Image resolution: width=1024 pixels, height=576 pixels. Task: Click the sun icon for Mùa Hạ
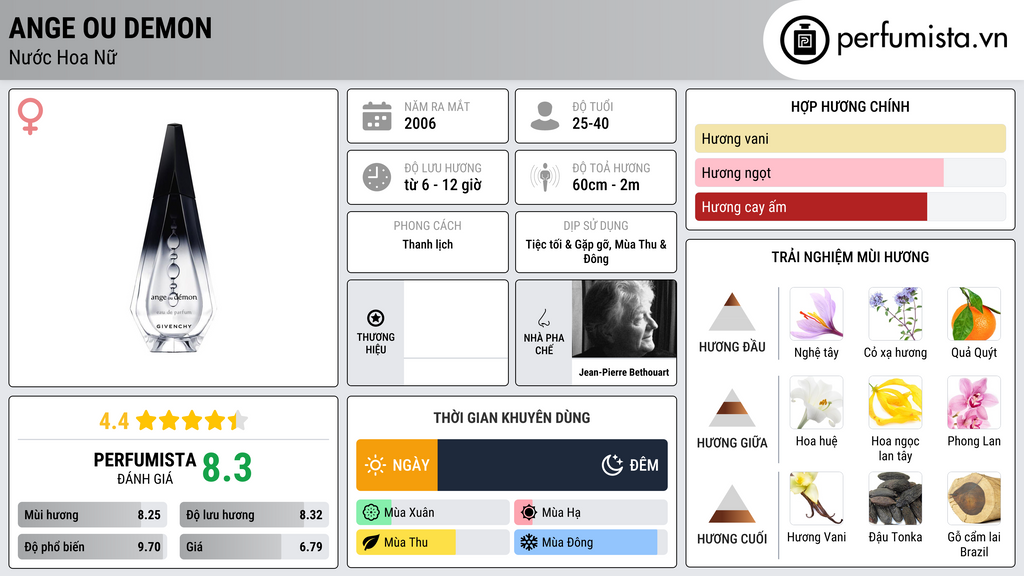coord(529,513)
